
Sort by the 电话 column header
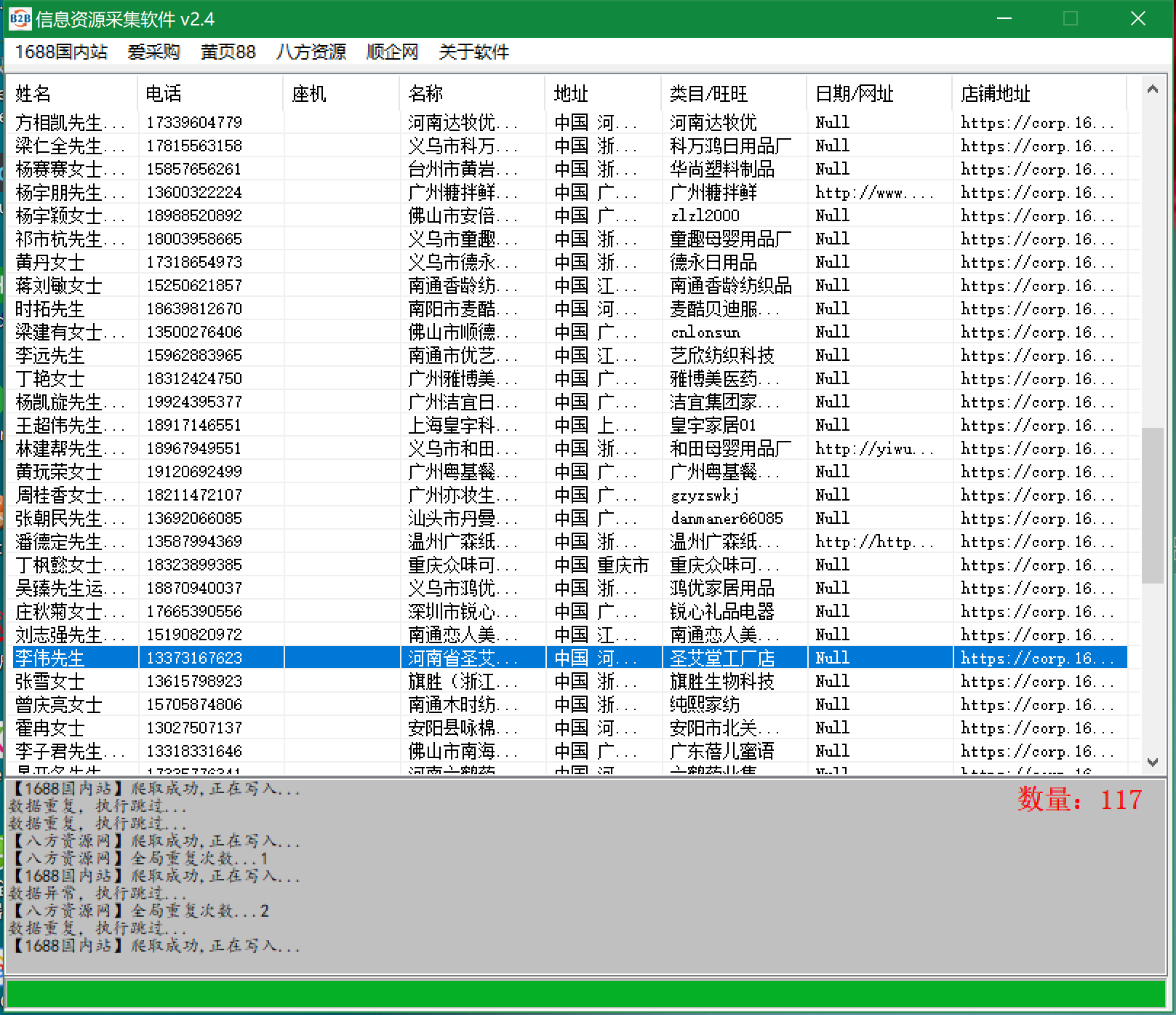pos(210,93)
